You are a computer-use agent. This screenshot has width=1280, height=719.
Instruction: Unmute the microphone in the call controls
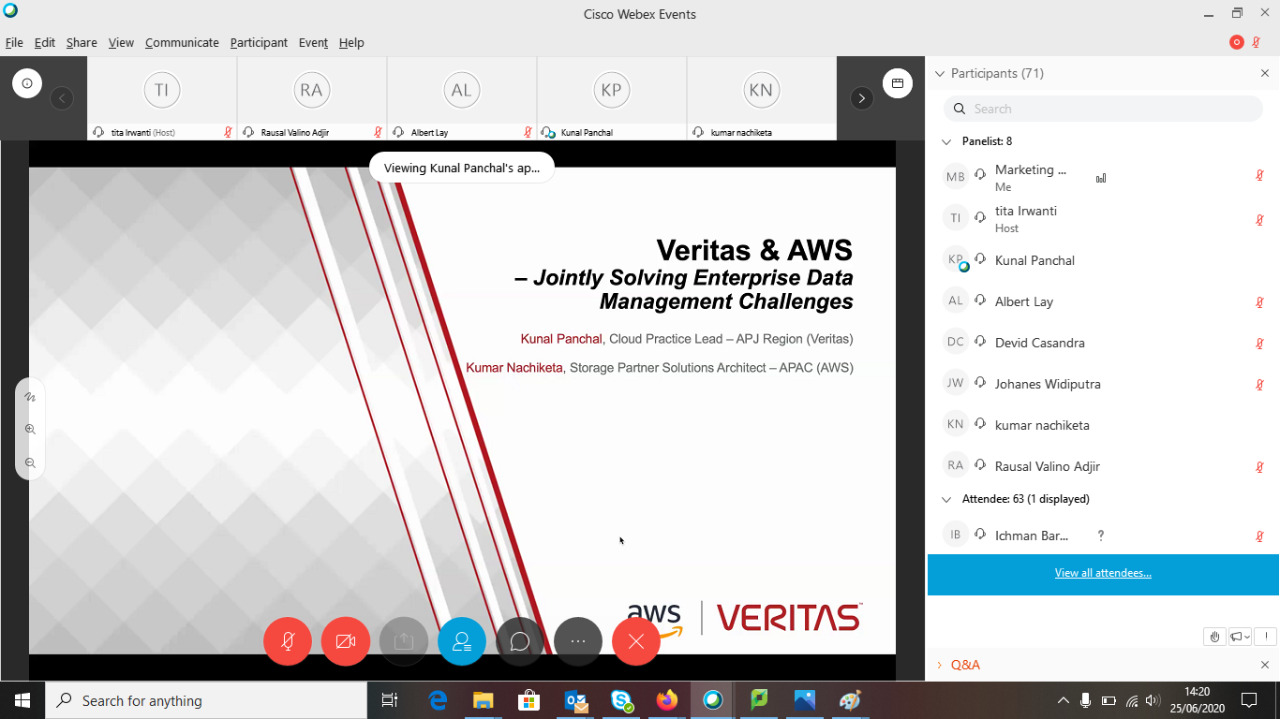tap(287, 641)
